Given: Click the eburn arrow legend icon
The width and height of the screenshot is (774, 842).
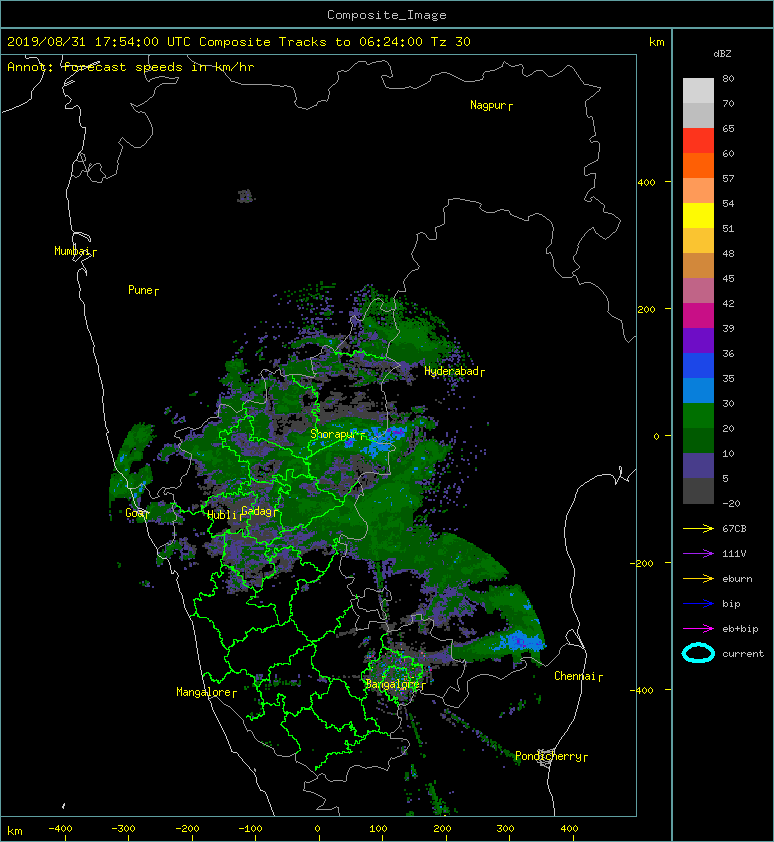Looking at the screenshot, I should [x=698, y=578].
